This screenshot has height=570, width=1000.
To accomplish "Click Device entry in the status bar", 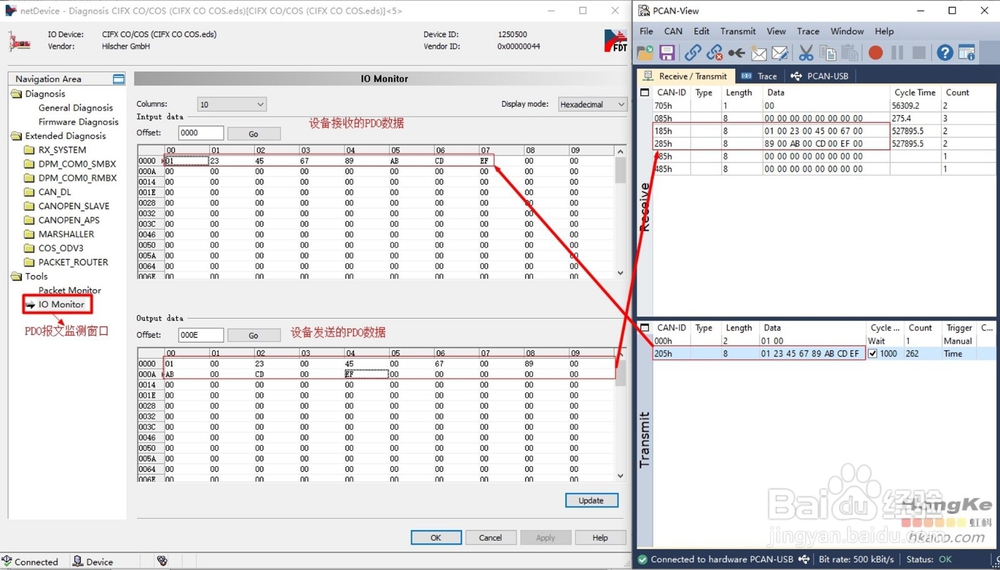I will tap(93, 562).
